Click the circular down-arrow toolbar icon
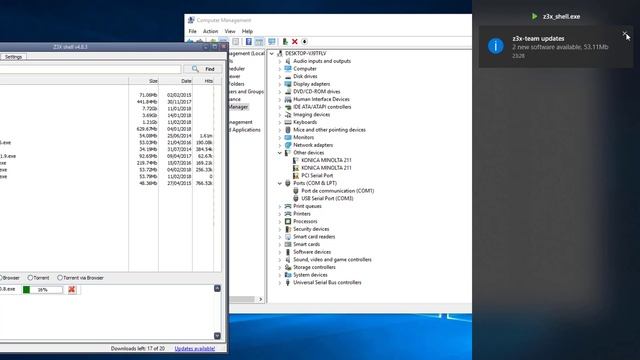The image size is (640, 360). point(304,42)
